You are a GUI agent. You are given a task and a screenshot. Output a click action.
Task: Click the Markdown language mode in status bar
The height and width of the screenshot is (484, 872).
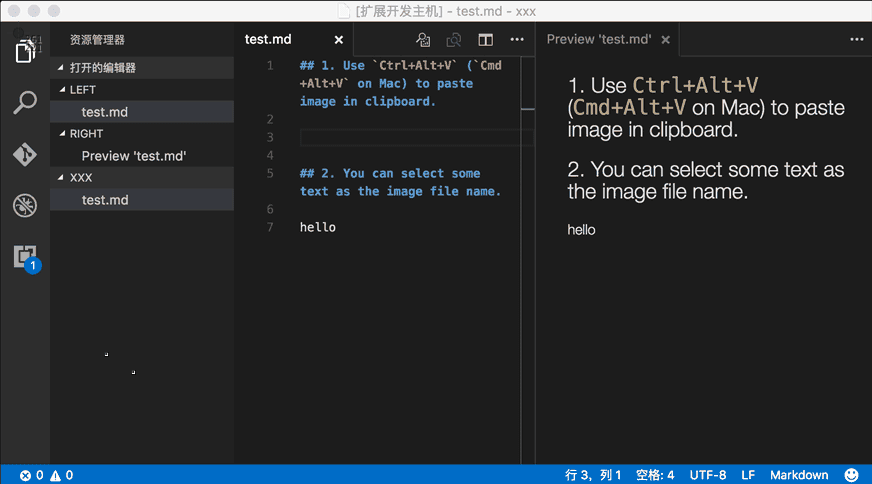[x=799, y=475]
